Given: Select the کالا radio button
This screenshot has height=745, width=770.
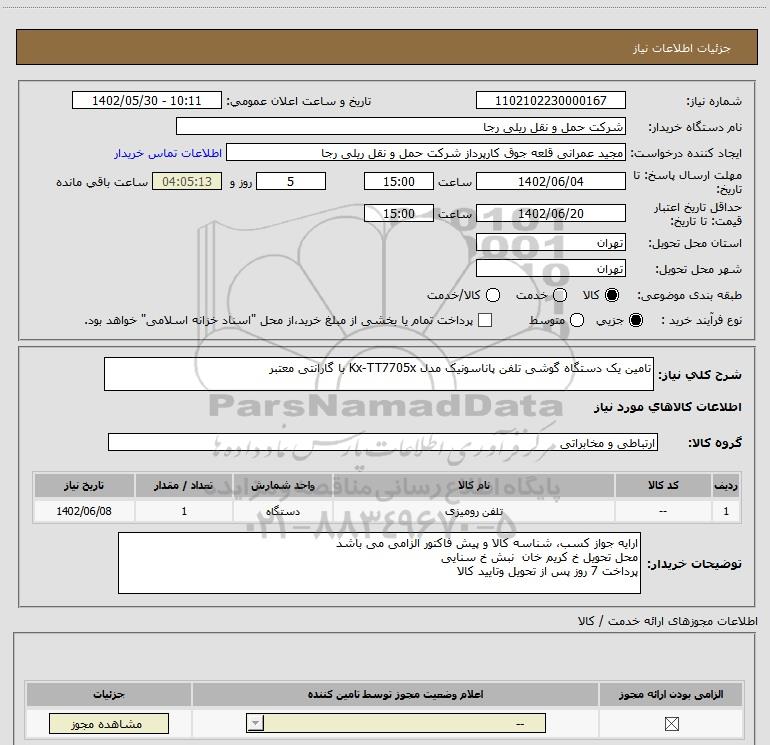Looking at the screenshot, I should coord(612,295).
